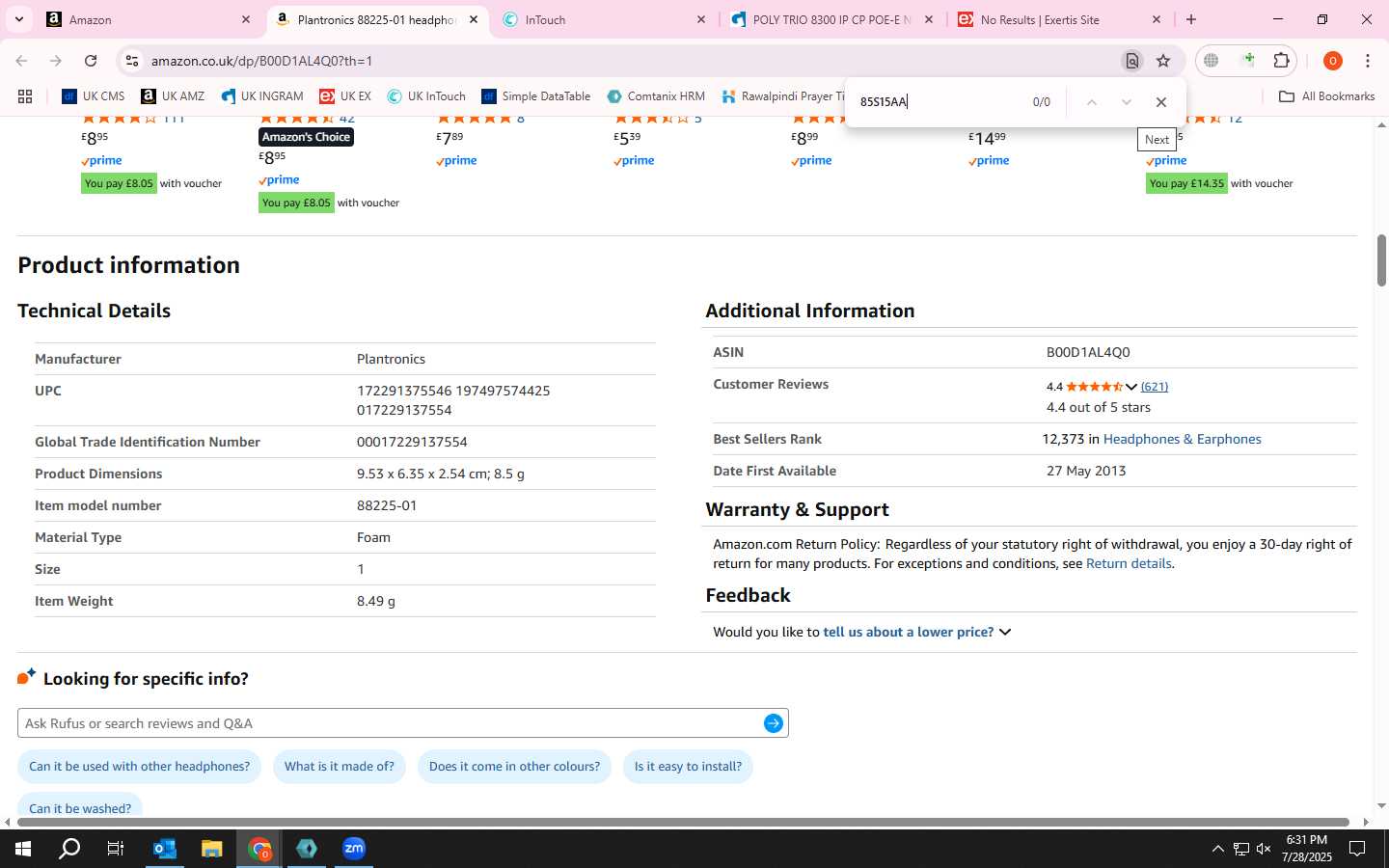This screenshot has width=1389, height=868.
Task: Reload the Amazon page
Action: (x=91, y=61)
